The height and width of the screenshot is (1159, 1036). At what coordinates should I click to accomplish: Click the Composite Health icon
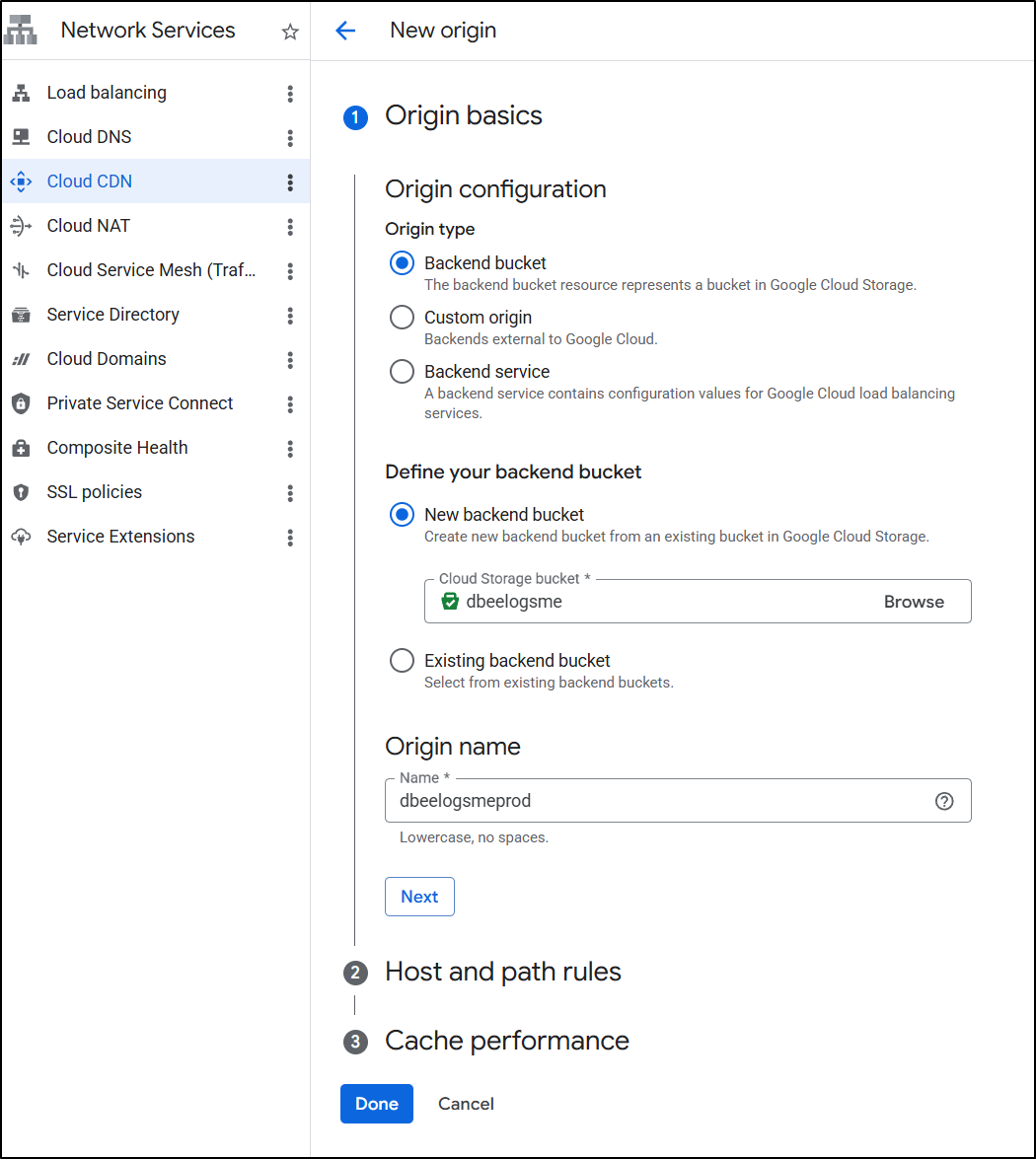tap(21, 448)
